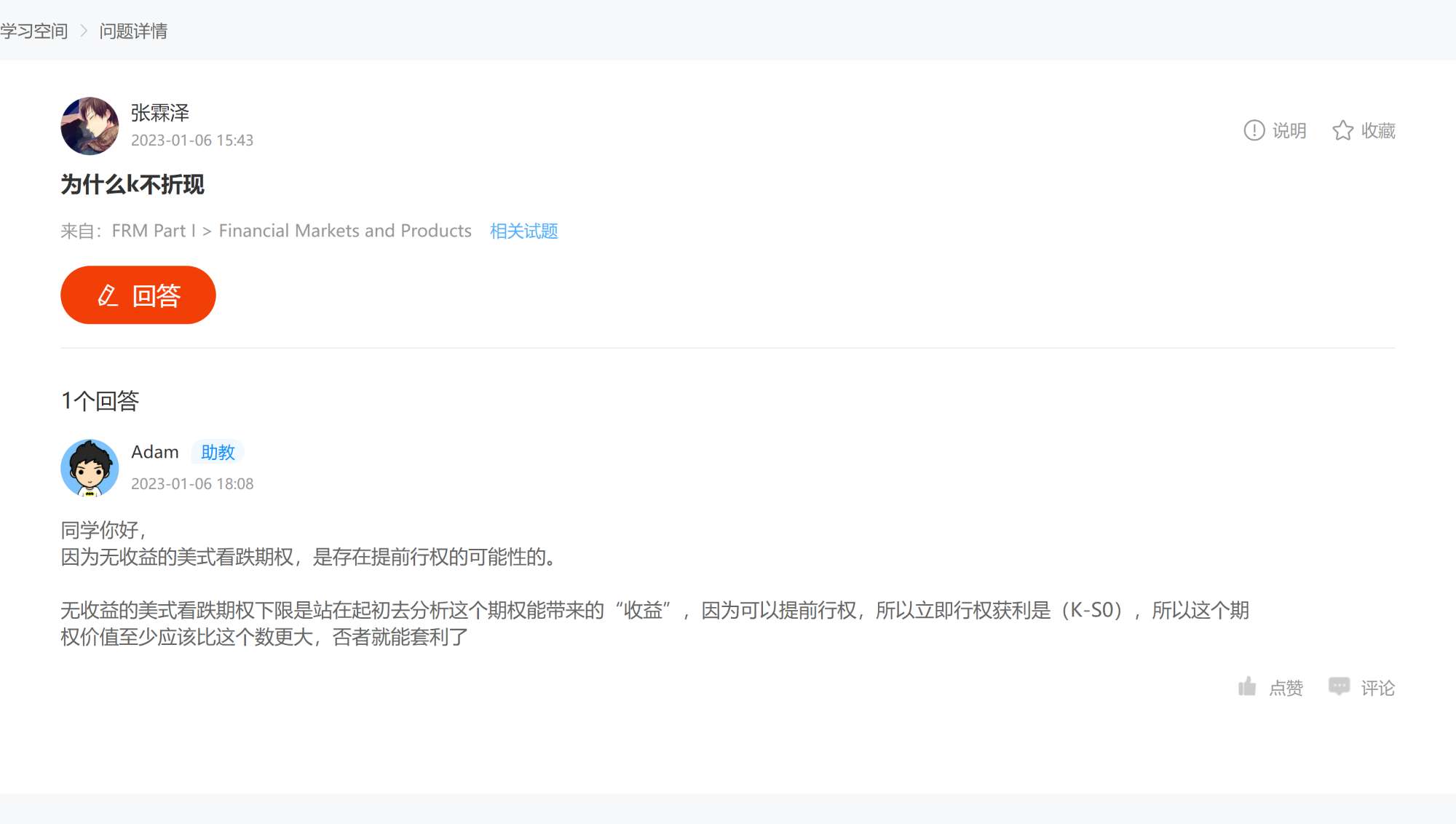Click question title 为什么k不折现
Image resolution: width=1456 pixels, height=824 pixels.
click(x=132, y=185)
